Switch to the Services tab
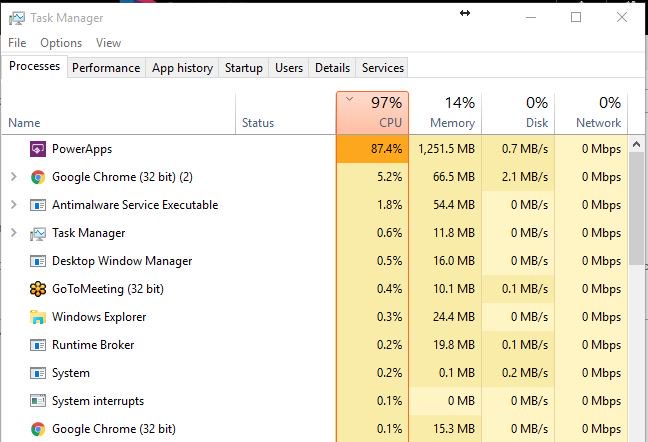648x442 pixels. (383, 68)
